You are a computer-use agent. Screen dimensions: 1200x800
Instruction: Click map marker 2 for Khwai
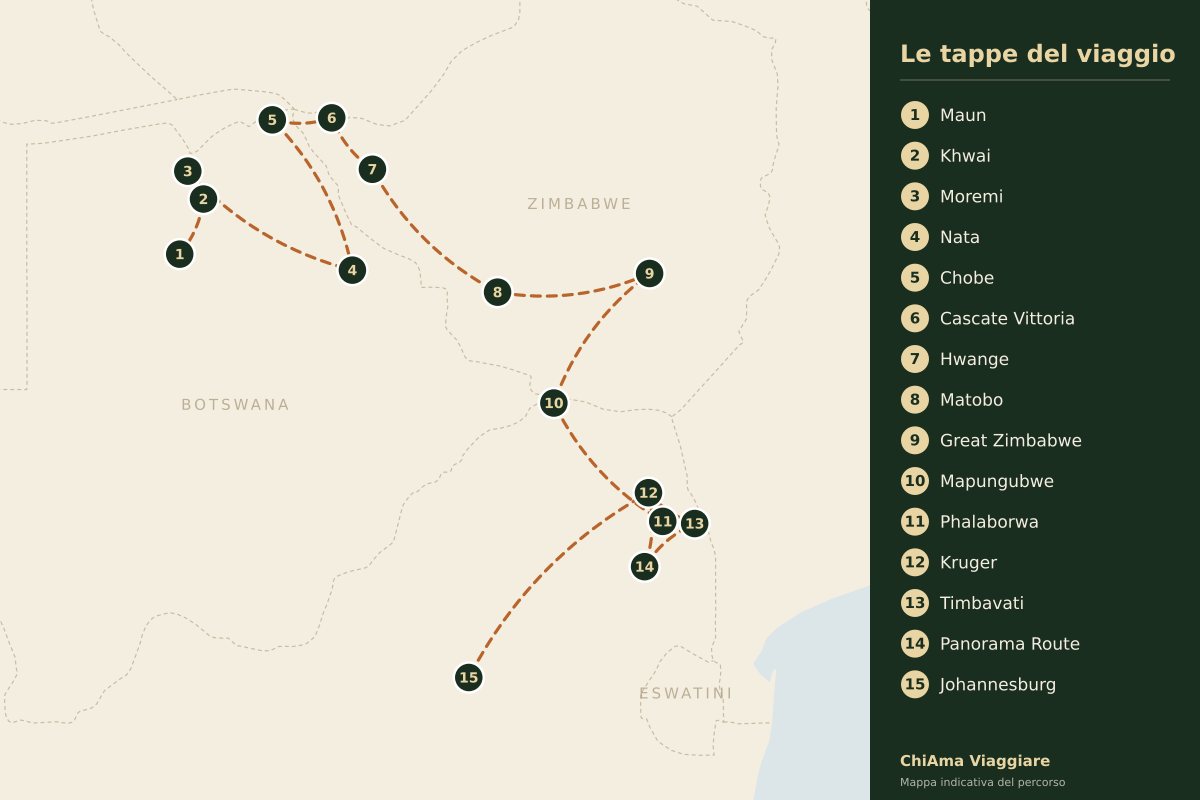pos(203,199)
